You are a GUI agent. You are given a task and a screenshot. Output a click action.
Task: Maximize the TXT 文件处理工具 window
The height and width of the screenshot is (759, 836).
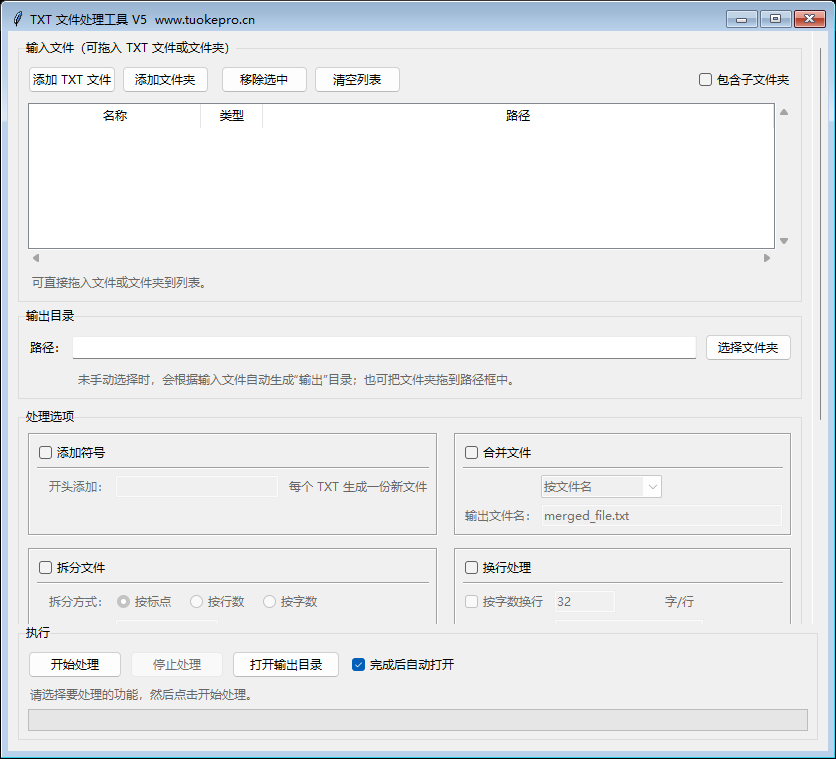[776, 19]
